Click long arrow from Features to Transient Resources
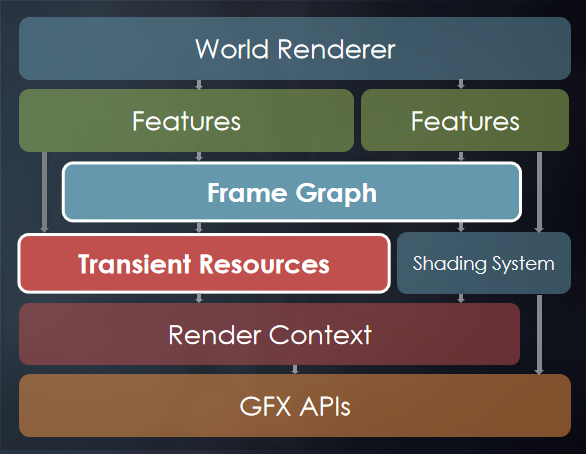 (44, 192)
